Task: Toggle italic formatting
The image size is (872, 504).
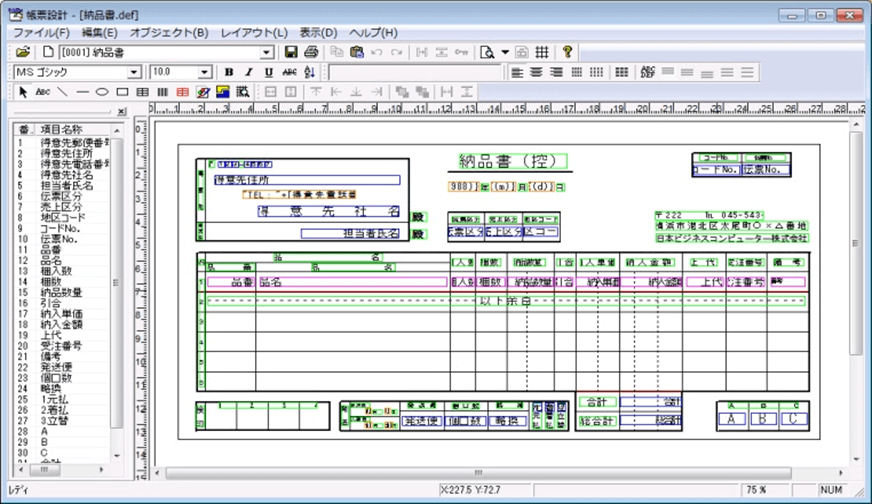Action: (x=249, y=72)
